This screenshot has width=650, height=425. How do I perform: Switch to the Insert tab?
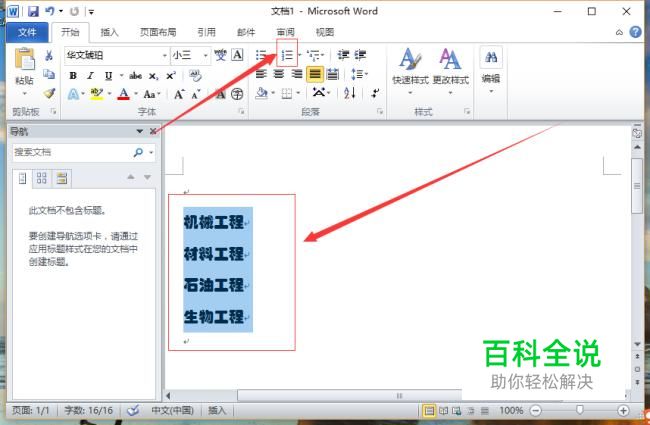point(109,32)
